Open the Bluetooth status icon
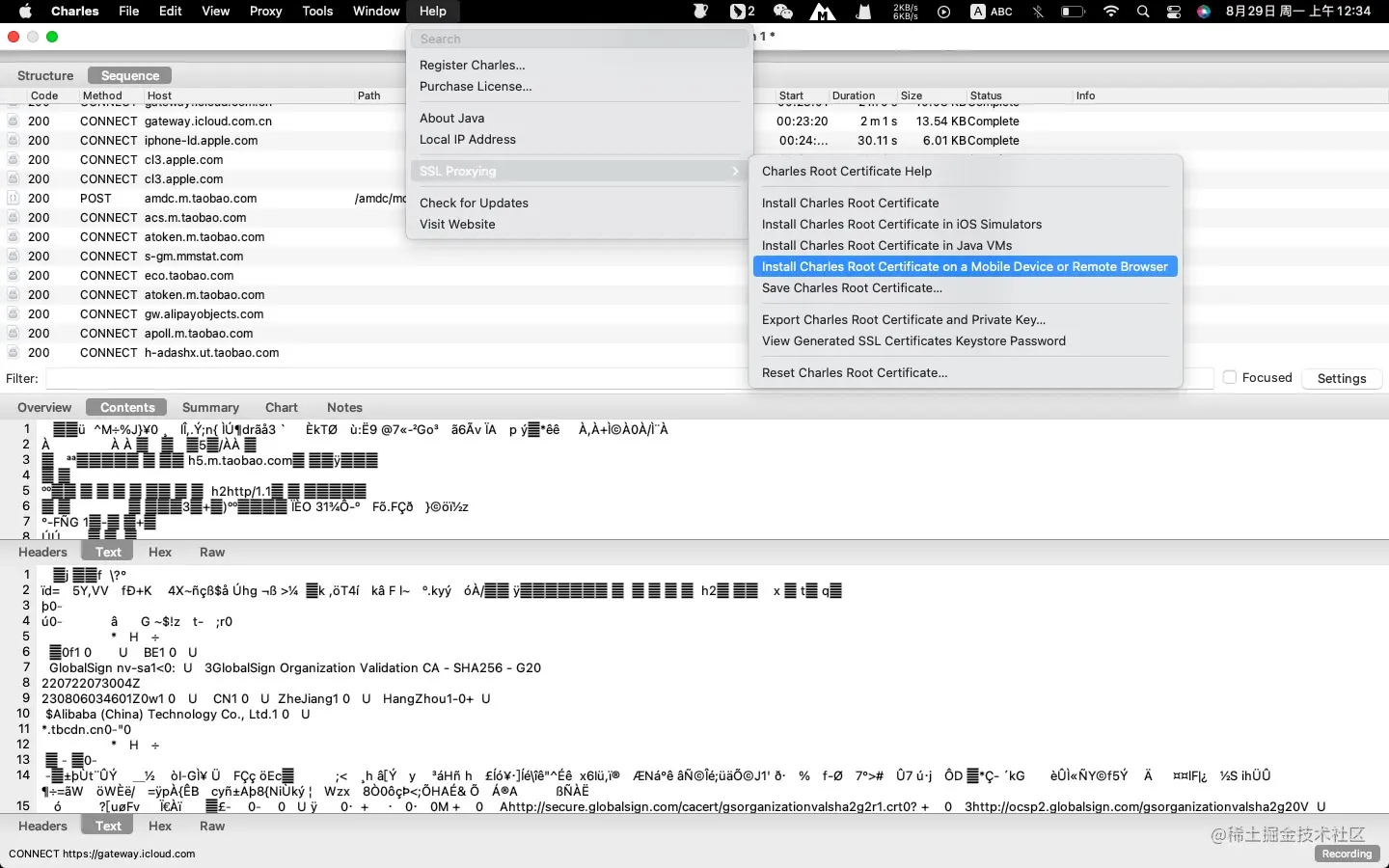1389x868 pixels. pos(1038,12)
